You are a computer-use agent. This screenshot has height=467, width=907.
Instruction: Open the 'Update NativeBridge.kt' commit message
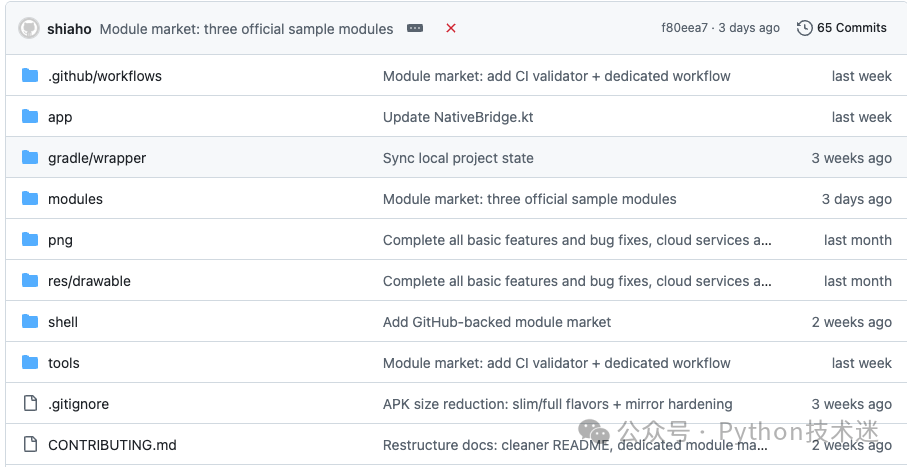coord(458,117)
